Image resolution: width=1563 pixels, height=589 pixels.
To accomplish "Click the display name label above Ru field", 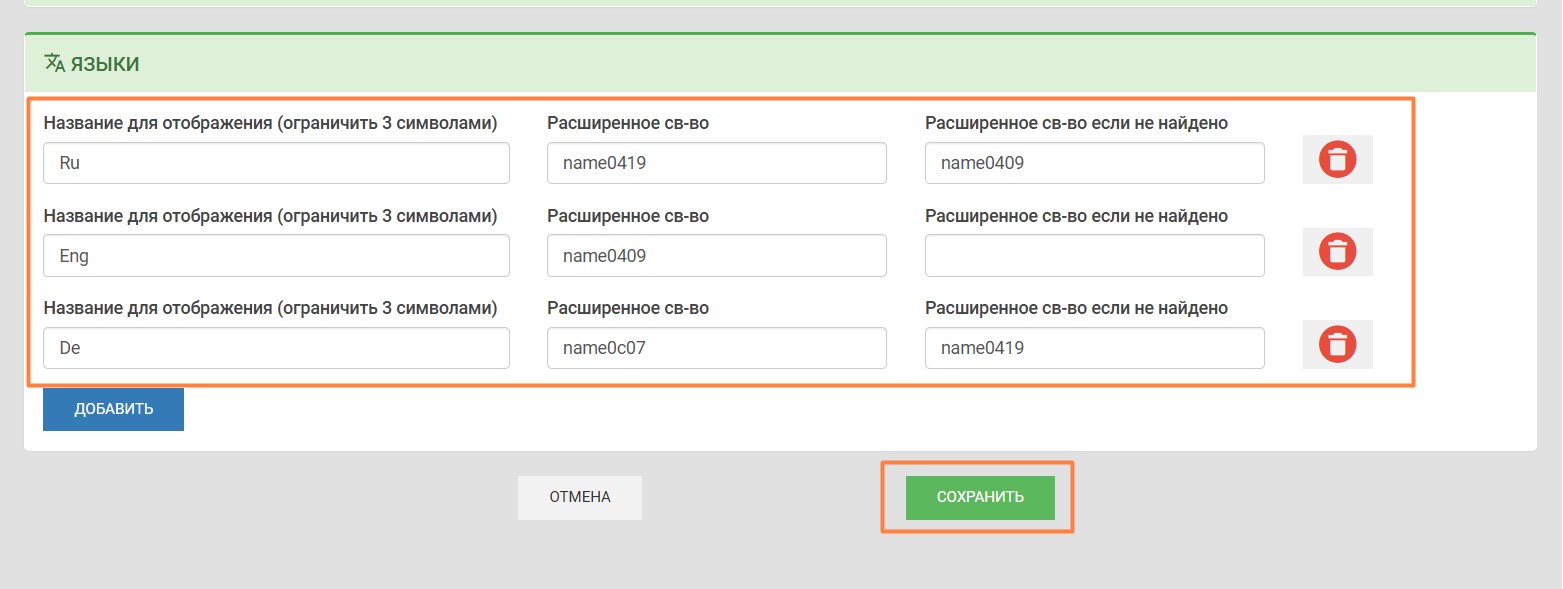I will point(270,123).
